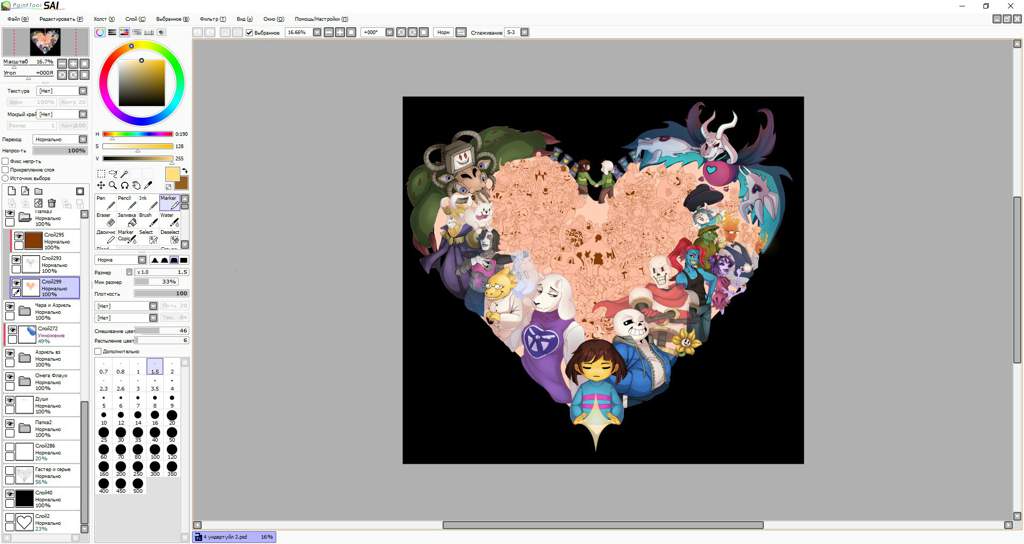
Task: Click zoom-in plus button in top toolbar
Action: click(340, 32)
